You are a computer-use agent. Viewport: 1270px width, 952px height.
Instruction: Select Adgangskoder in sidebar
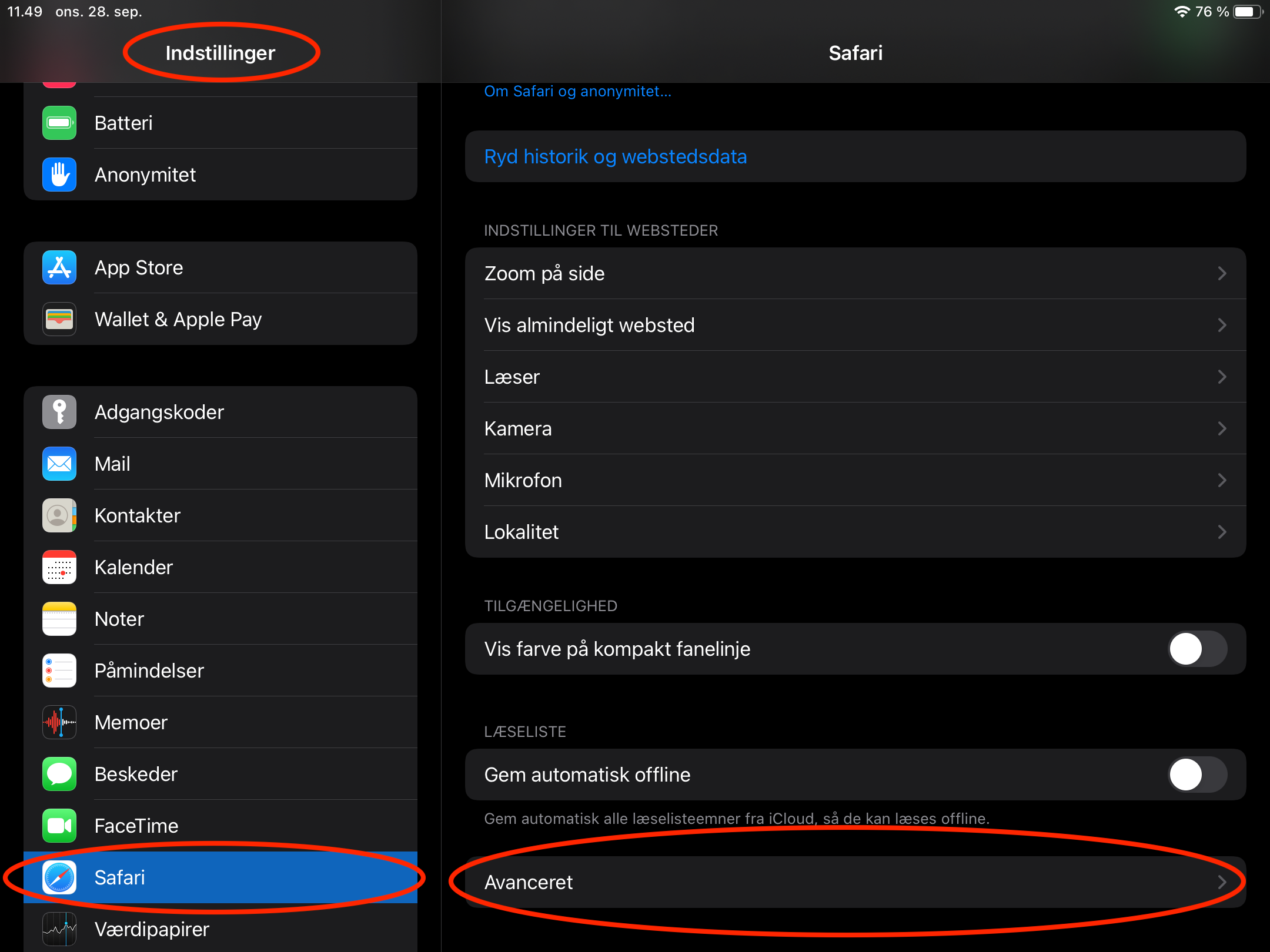[220, 412]
